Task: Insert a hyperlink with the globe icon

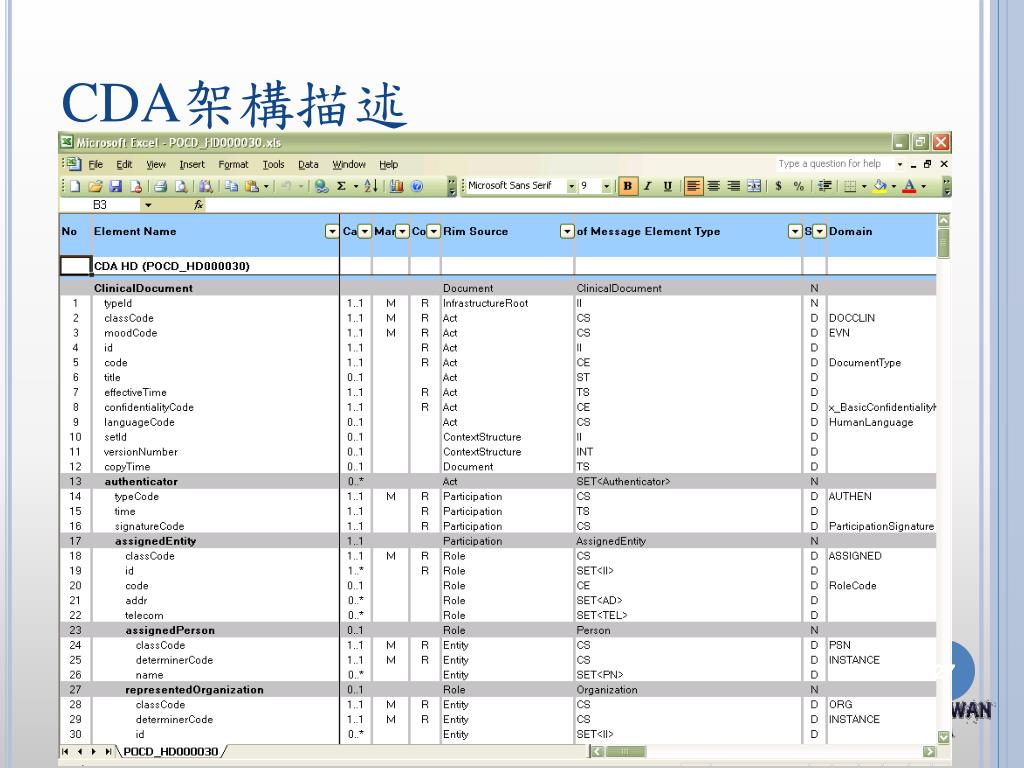Action: (x=321, y=186)
